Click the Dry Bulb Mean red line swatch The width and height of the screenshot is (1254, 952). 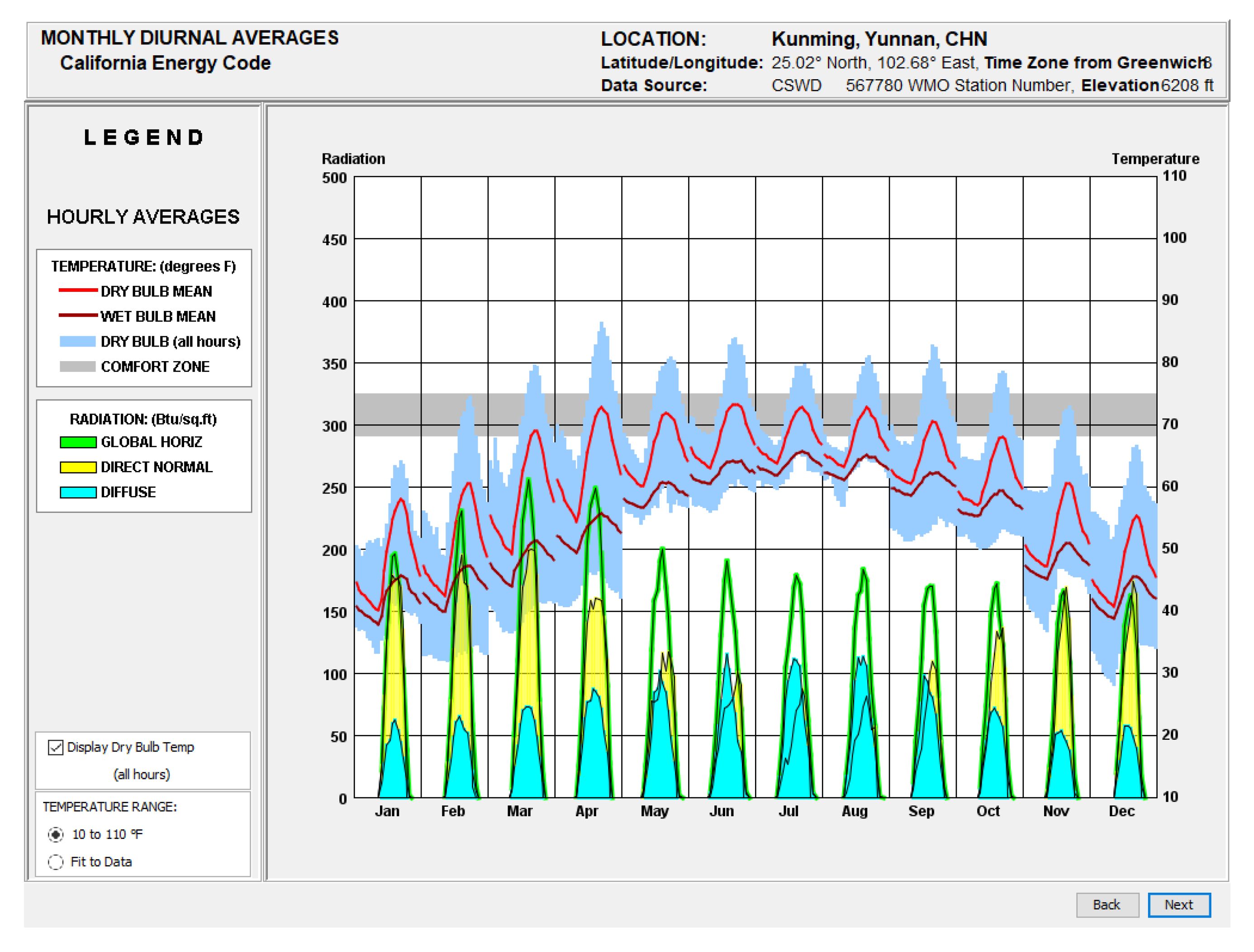point(78,290)
